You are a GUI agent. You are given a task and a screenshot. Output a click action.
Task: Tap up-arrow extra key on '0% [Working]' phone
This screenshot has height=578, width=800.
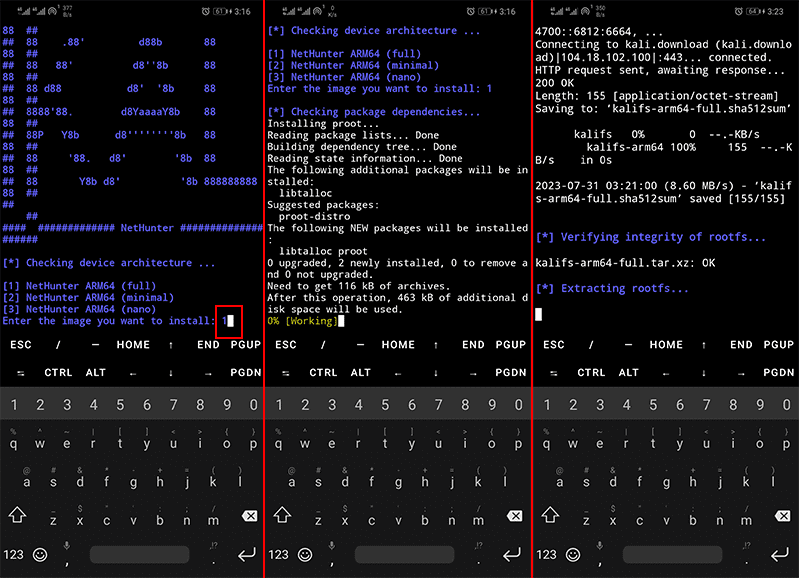(436, 345)
